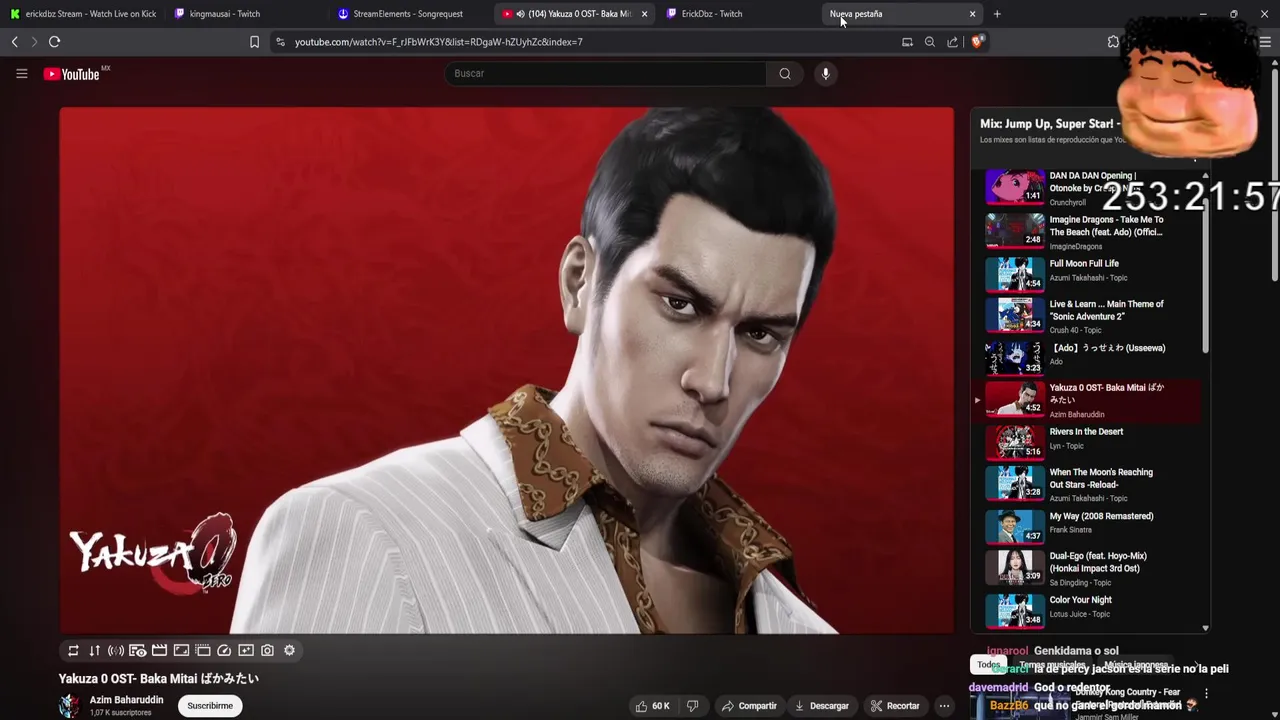Open the YouTube hamburger guide menu
The image size is (1280, 720).
click(x=21, y=73)
